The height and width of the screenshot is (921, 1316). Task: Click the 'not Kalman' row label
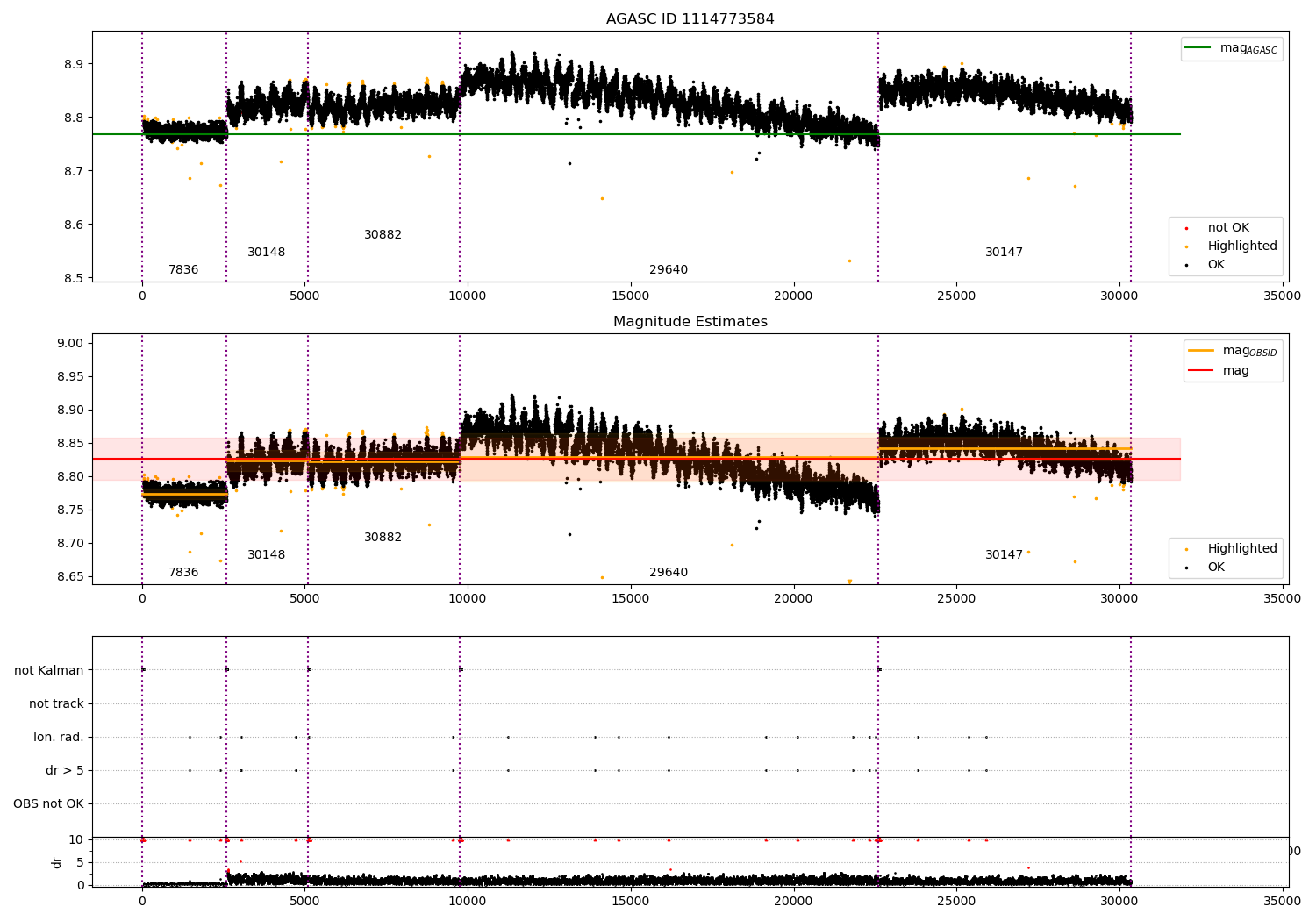49,671
